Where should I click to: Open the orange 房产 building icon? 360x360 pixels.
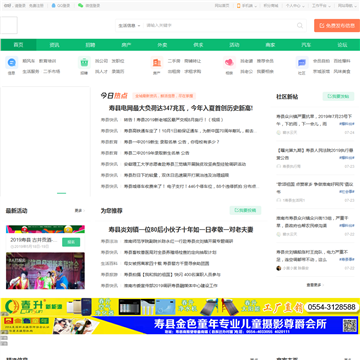click(x=156, y=62)
